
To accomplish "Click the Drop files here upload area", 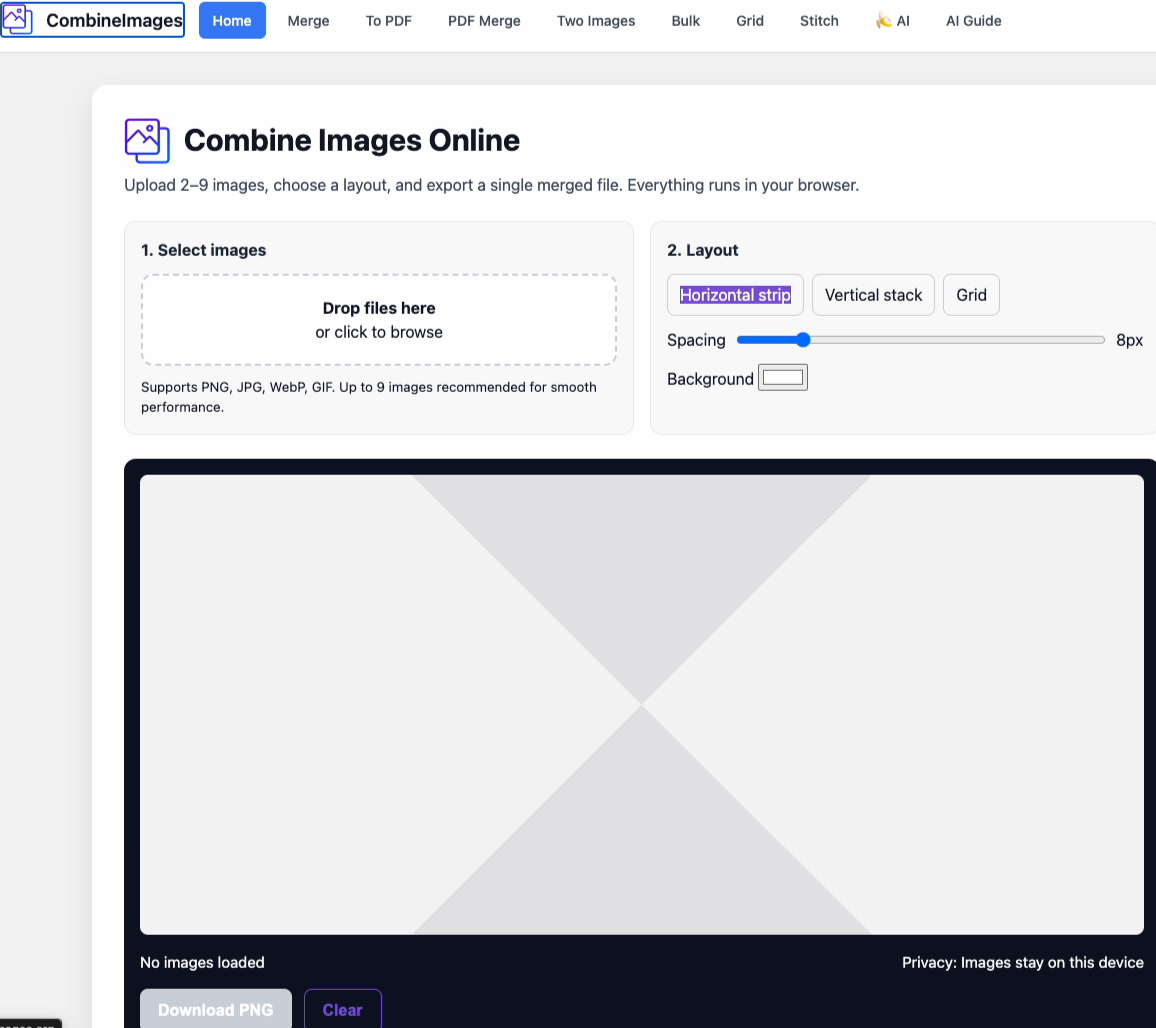I will pyautogui.click(x=379, y=320).
